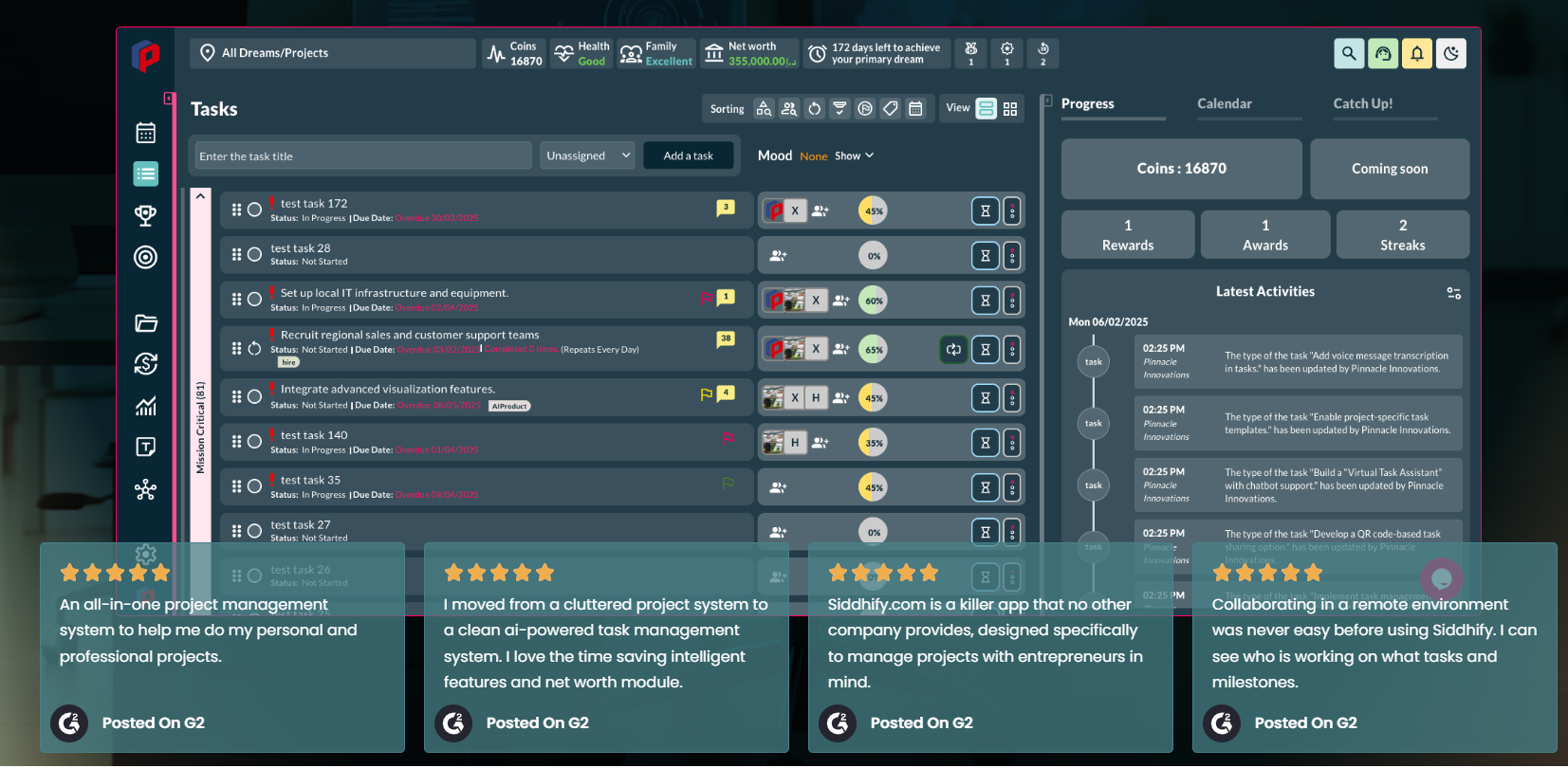Image resolution: width=1568 pixels, height=768 pixels.
Task: Mark test task 27 as complete
Action: click(x=254, y=531)
